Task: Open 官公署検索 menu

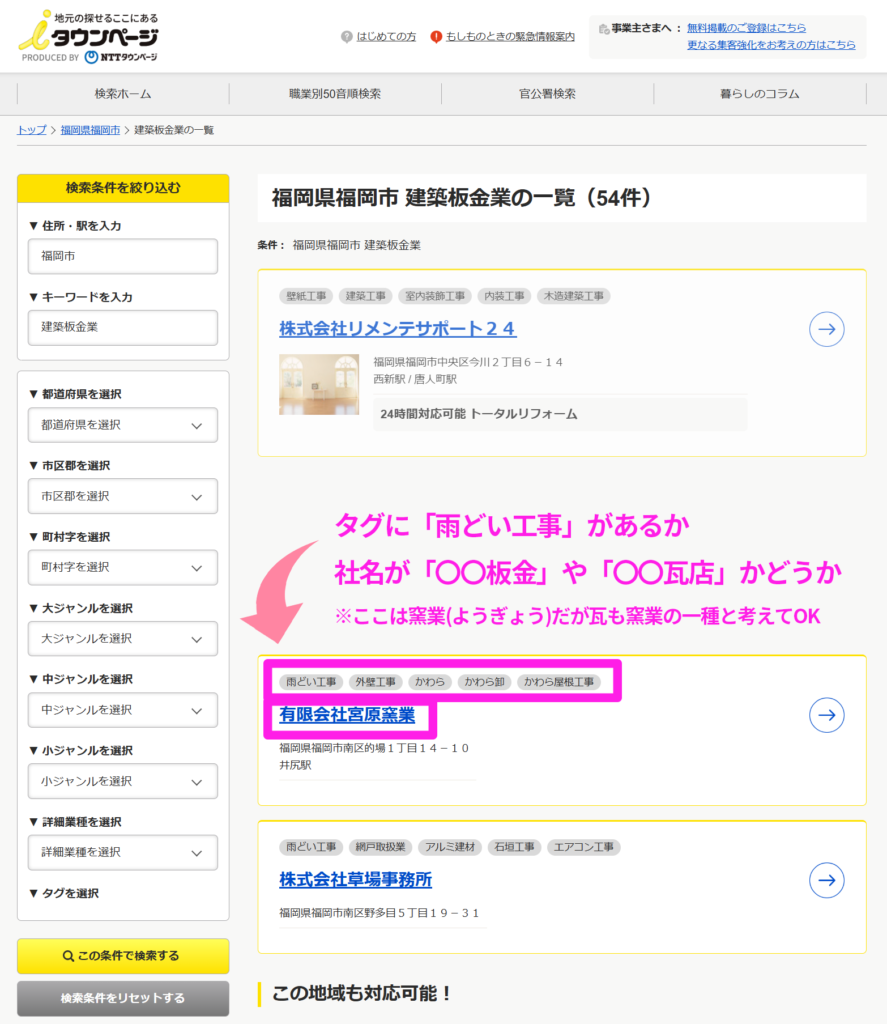Action: [547, 94]
